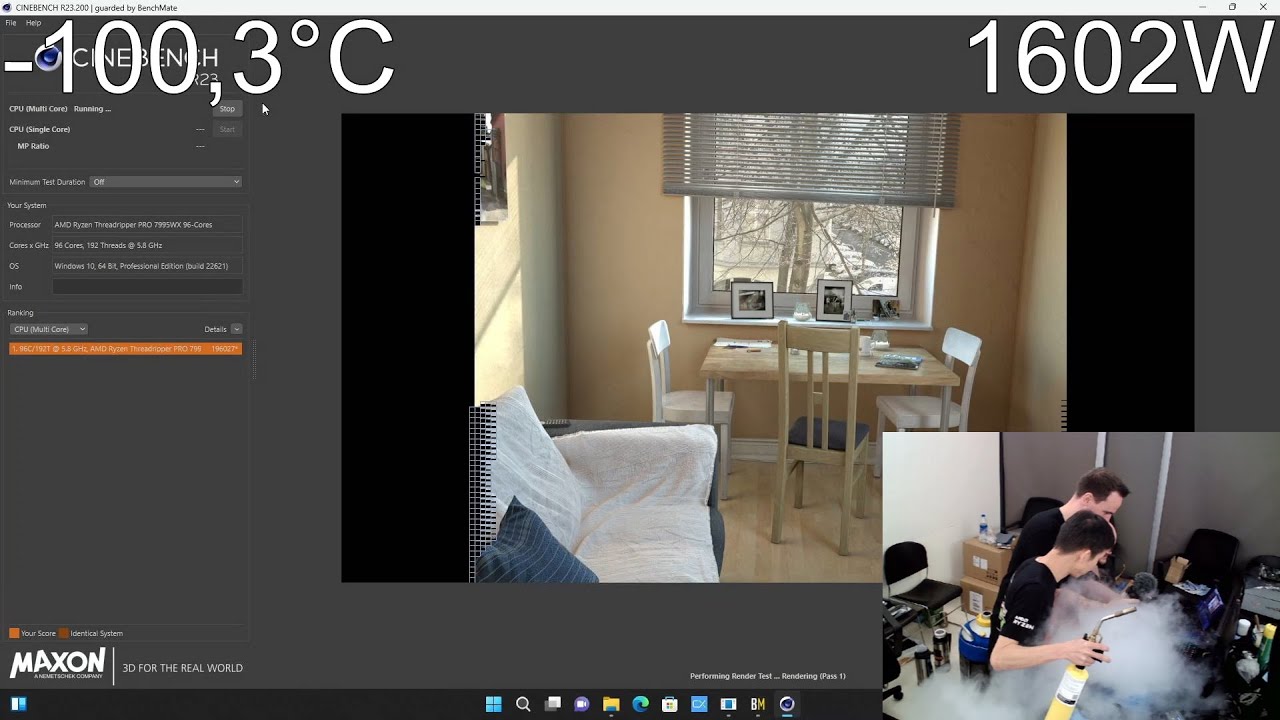1280x720 pixels.
Task: Click the Identical System legend swatch
Action: click(x=63, y=633)
